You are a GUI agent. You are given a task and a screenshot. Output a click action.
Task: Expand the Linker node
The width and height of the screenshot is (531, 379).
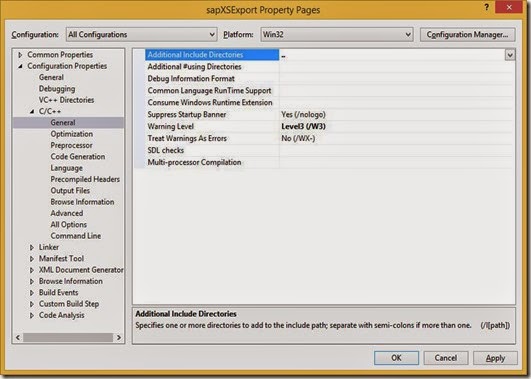pos(32,248)
